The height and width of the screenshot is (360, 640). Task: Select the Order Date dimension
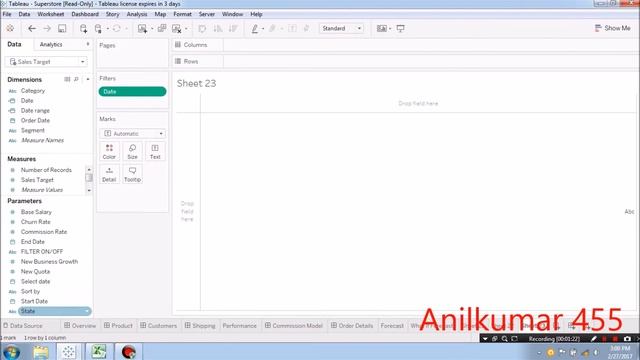(x=35, y=120)
